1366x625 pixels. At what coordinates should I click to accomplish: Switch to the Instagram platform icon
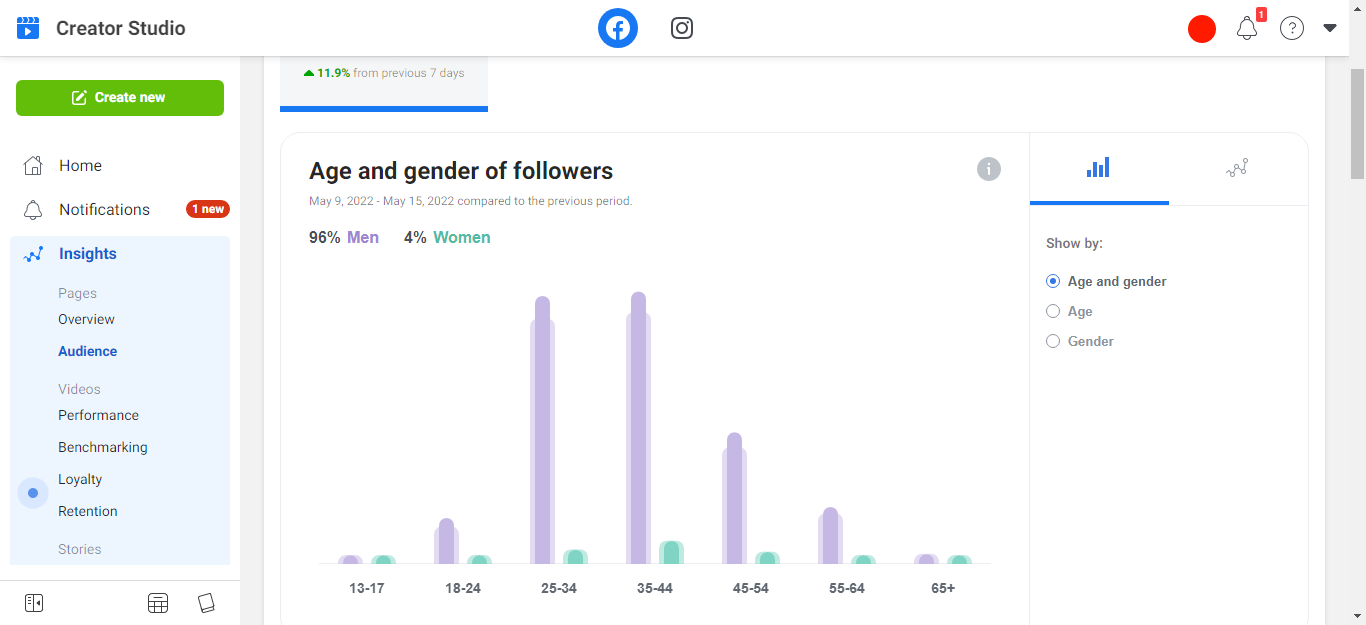point(682,28)
